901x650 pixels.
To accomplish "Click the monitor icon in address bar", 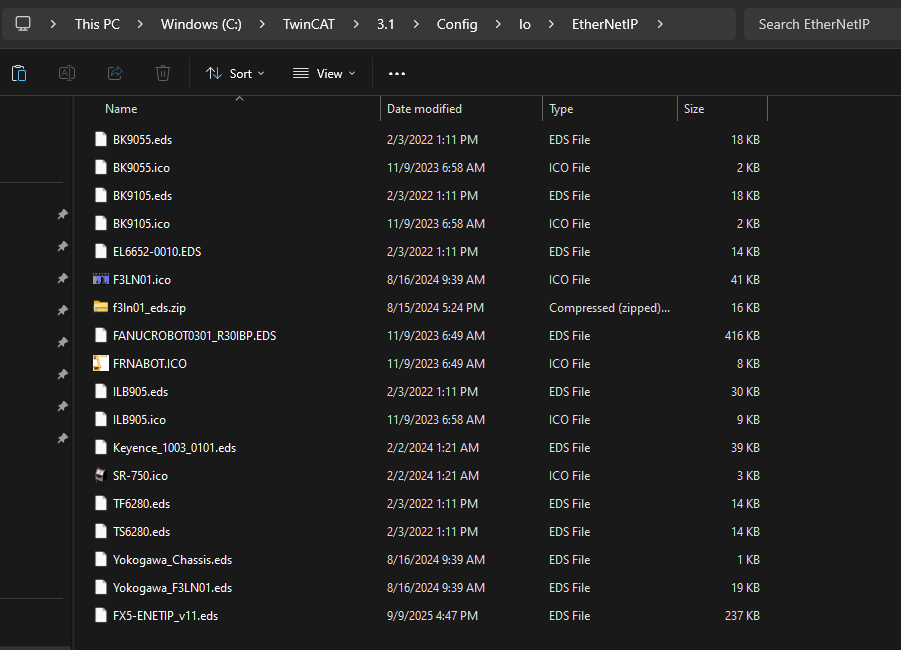I will (x=23, y=24).
